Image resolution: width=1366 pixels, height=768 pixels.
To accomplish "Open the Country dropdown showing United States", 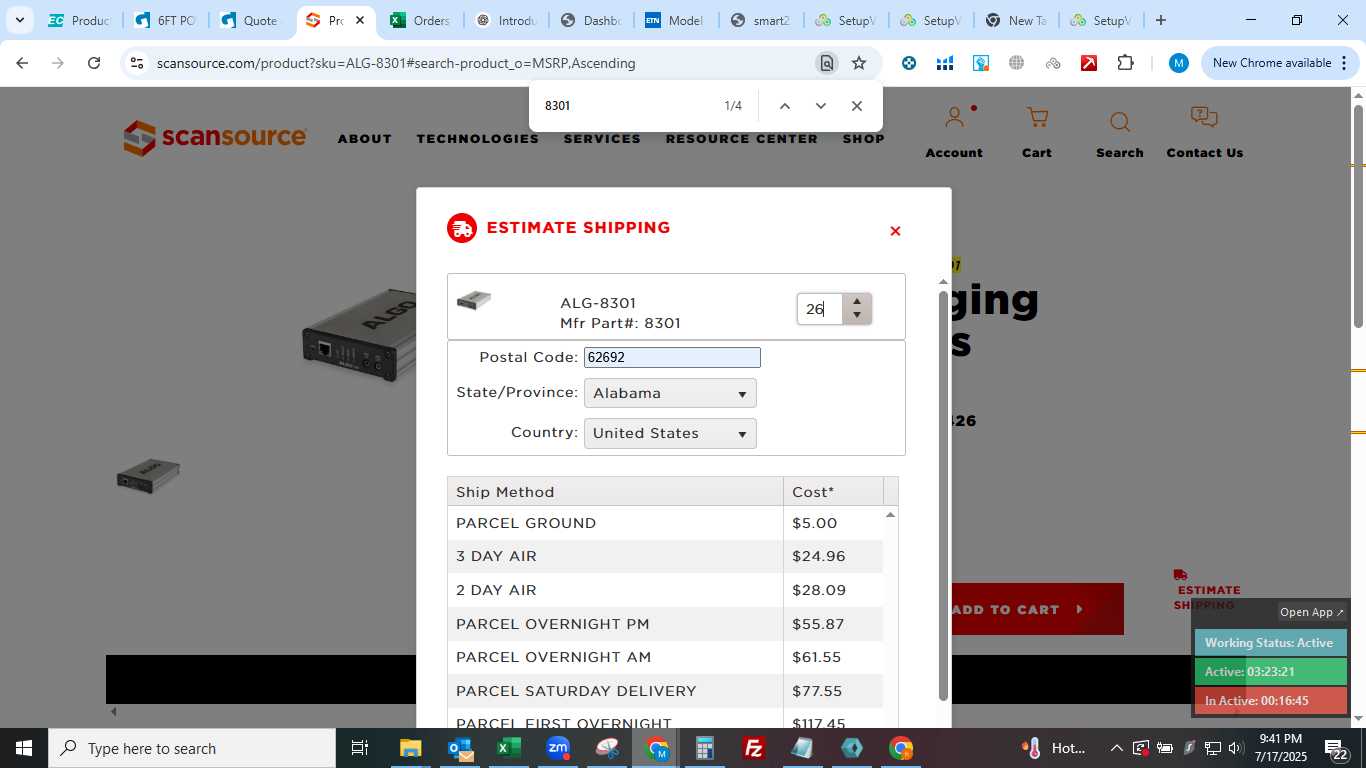I will tap(670, 433).
